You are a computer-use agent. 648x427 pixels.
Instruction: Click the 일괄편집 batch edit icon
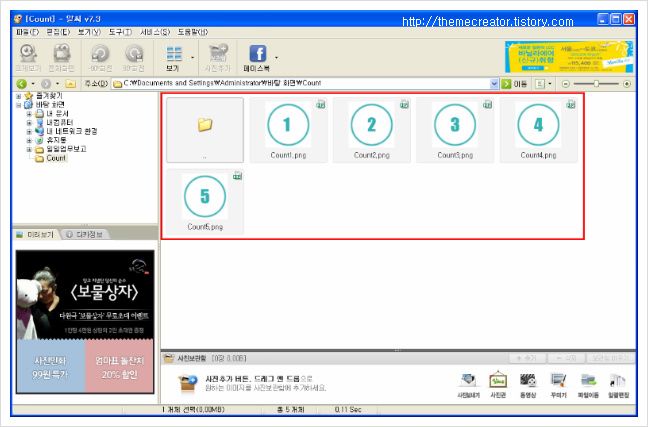(619, 385)
